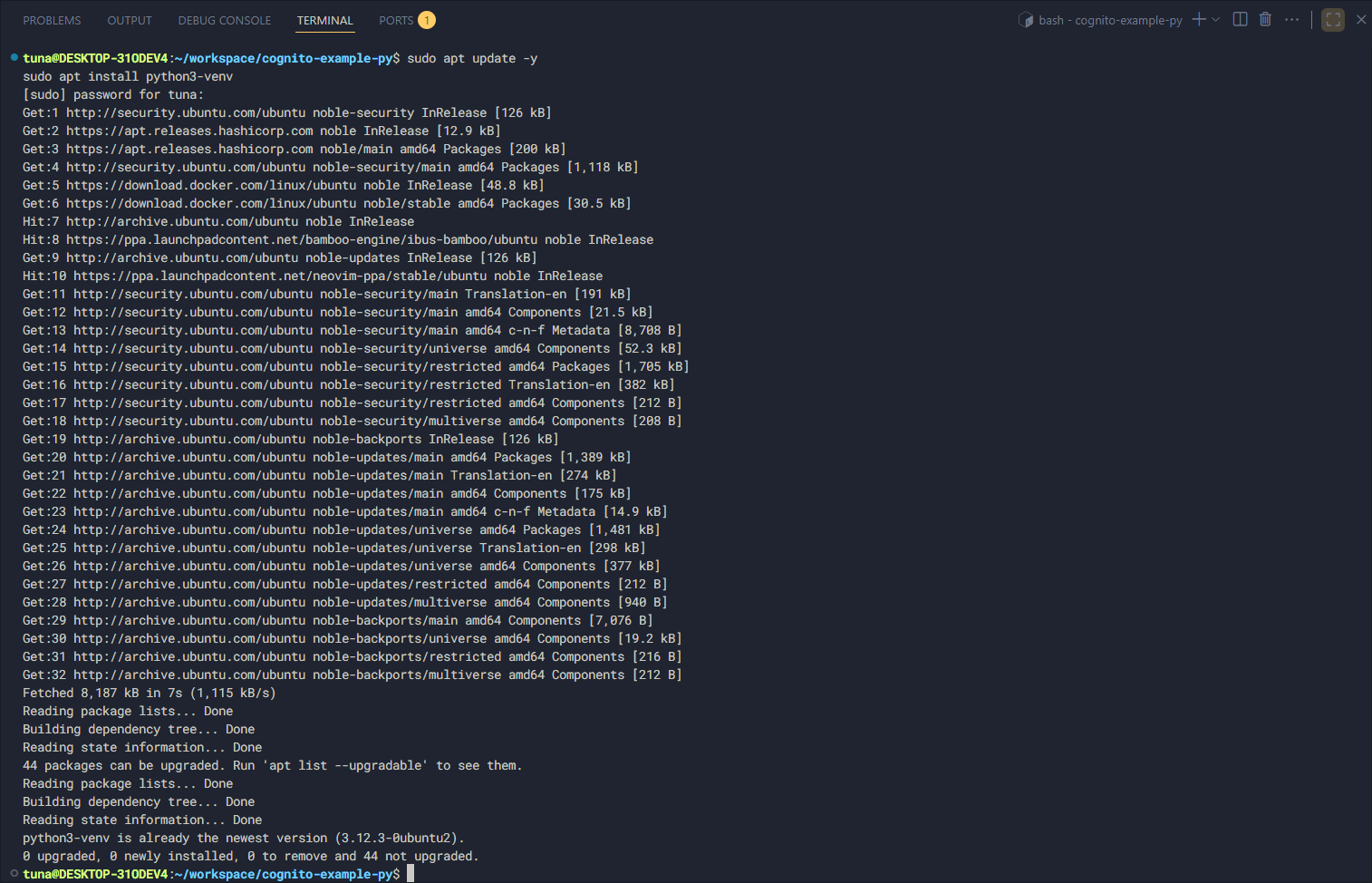Image resolution: width=1372 pixels, height=883 pixels.
Task: Open the DEBUG CONSOLE tab
Action: coord(224,20)
